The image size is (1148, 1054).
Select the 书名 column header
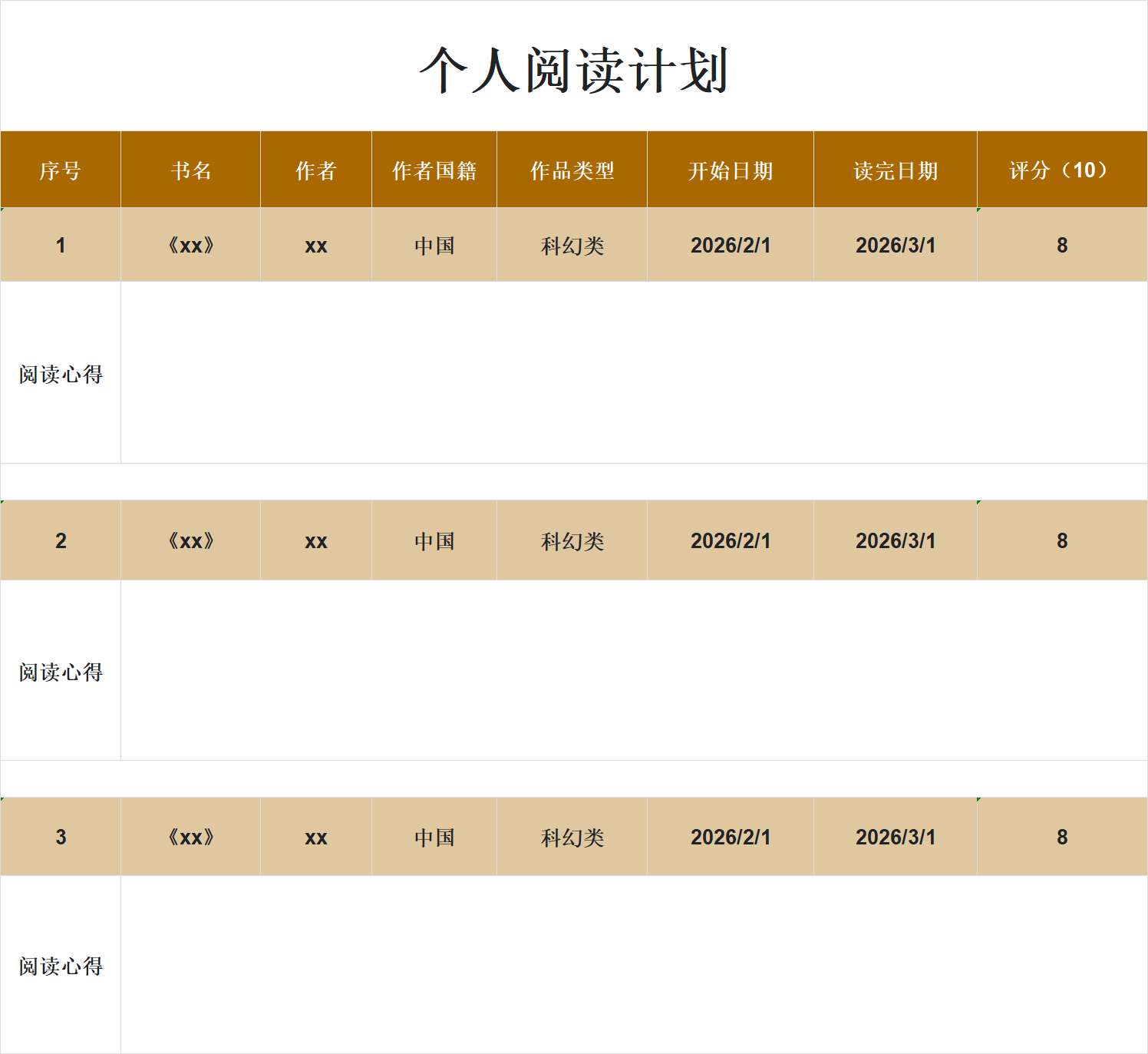click(x=190, y=169)
